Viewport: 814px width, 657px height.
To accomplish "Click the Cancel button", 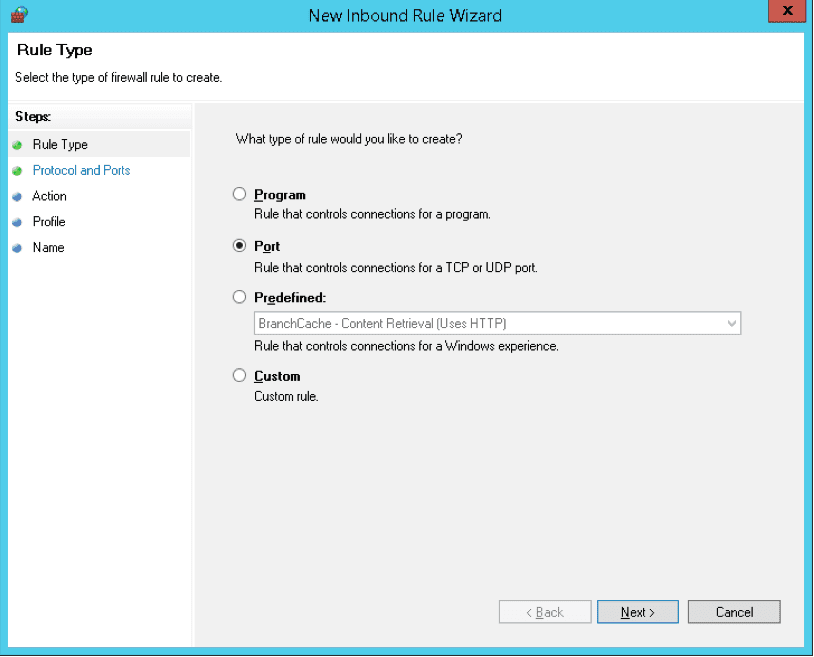I will [x=733, y=611].
